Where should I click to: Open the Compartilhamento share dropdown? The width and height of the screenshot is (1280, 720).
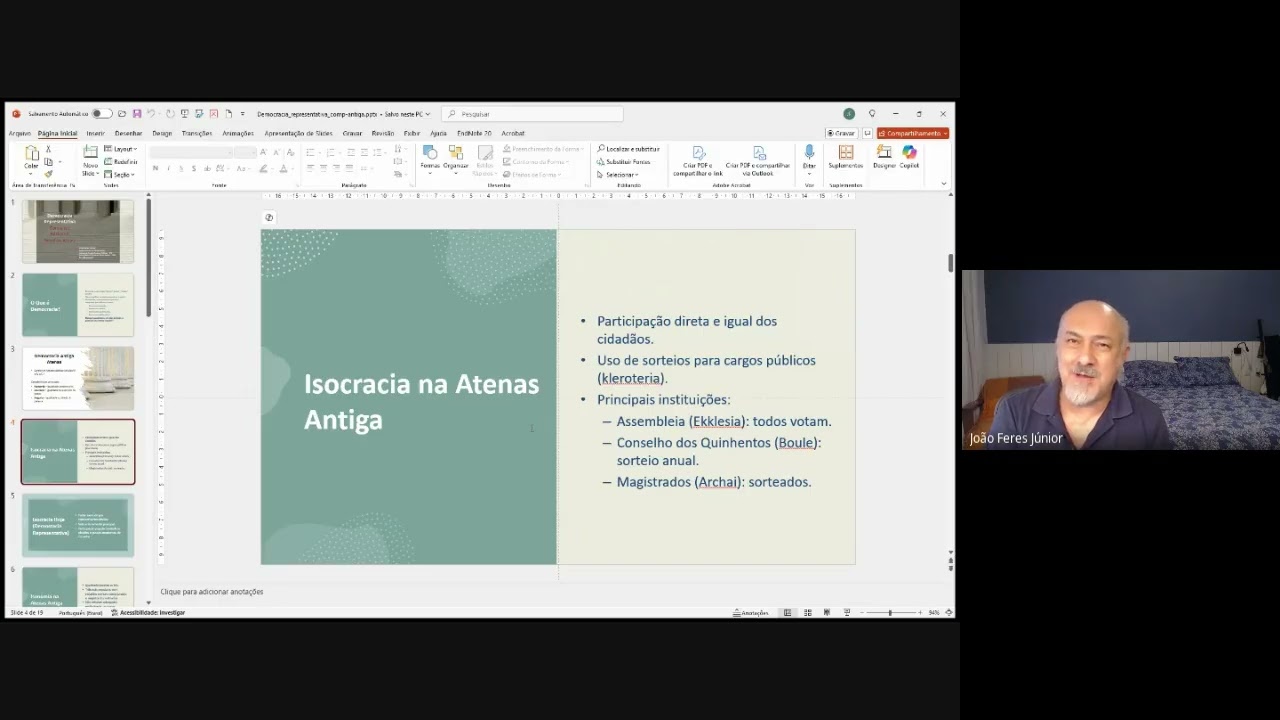coord(913,133)
